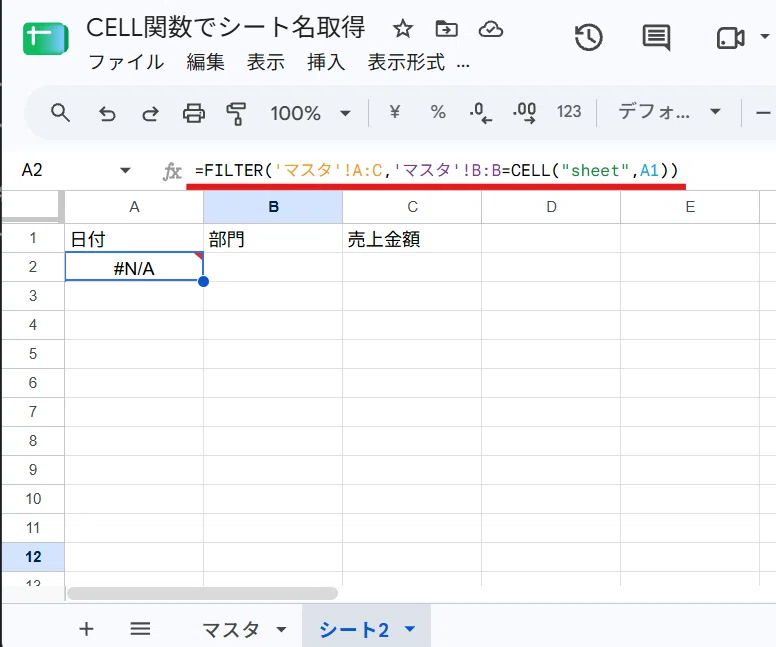
Task: Select row 10 header
Action: pyautogui.click(x=33, y=498)
